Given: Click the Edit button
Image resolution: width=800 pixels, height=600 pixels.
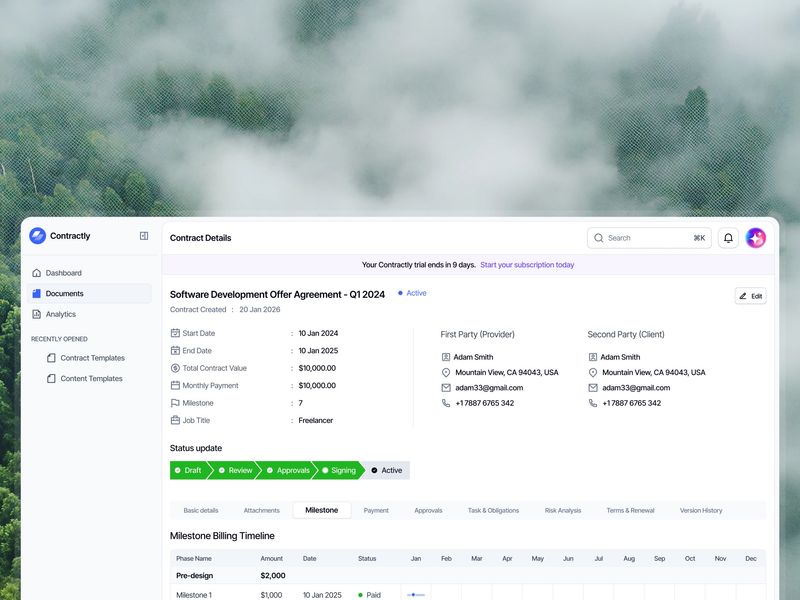Looking at the screenshot, I should click(x=751, y=296).
